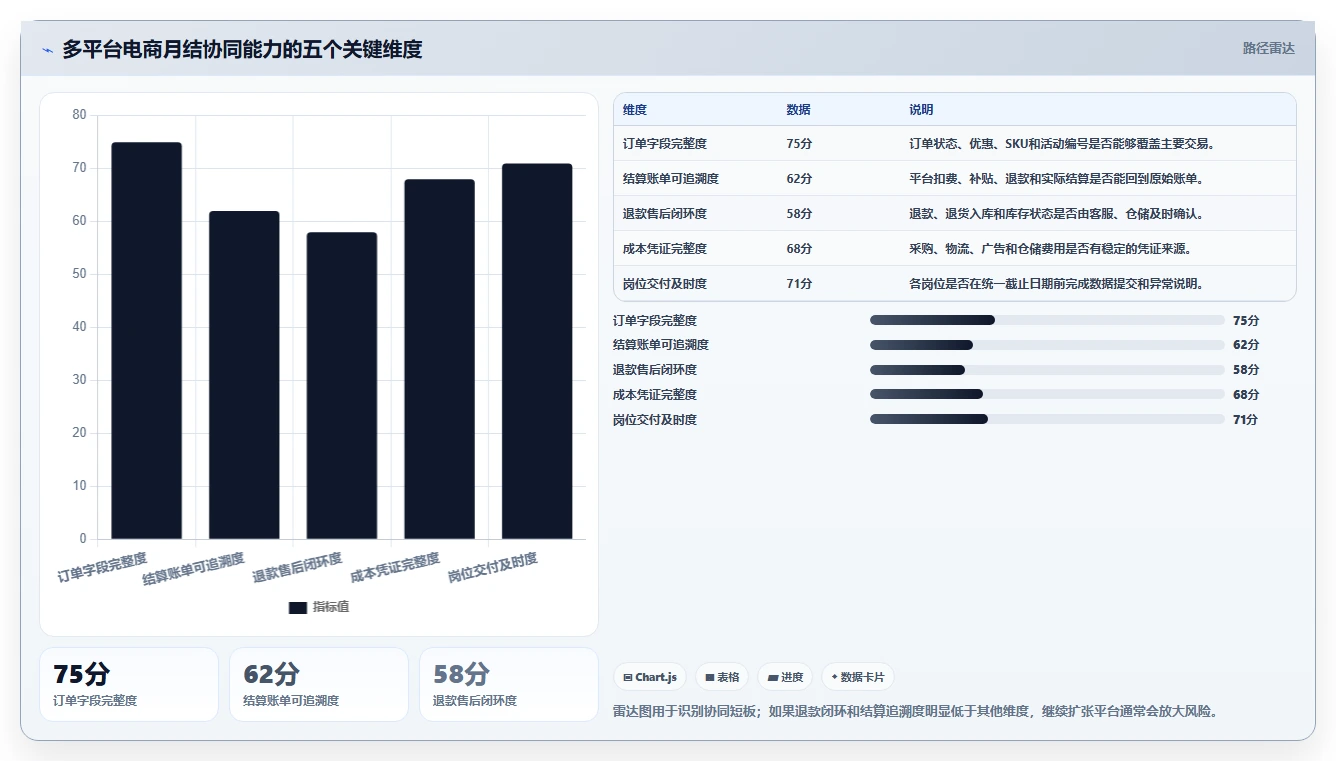The height and width of the screenshot is (761, 1336).
Task: Click the 订单字段完整度 bar in chart
Action: point(146,341)
